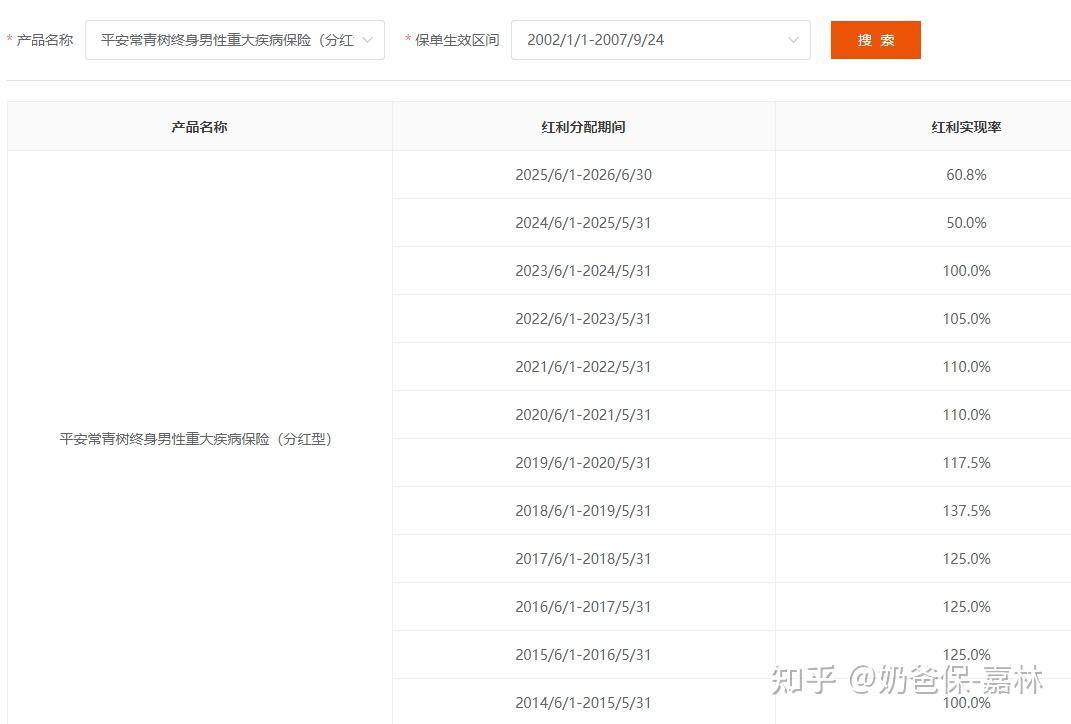The width and height of the screenshot is (1071, 724).
Task: Select period cell 2020/6/1-2021/5/31
Action: 583,415
